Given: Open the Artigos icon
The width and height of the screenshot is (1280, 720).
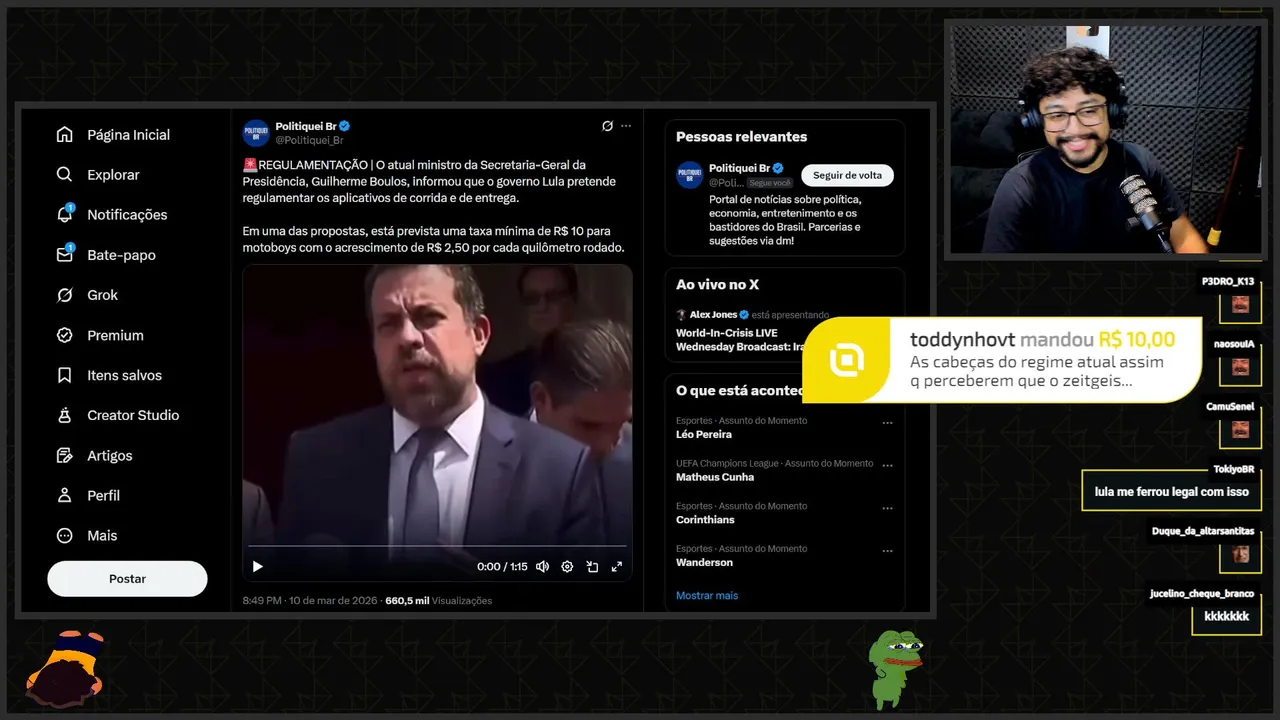Looking at the screenshot, I should point(65,455).
